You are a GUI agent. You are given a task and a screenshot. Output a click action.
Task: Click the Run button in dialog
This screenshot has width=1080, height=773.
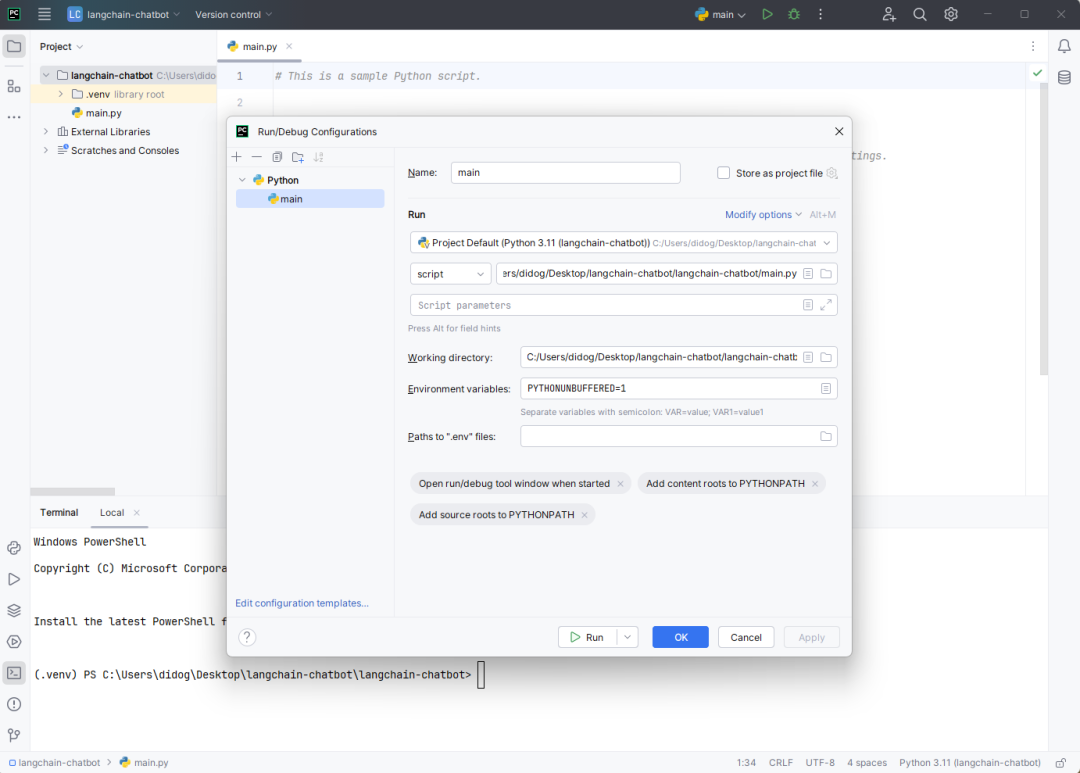click(x=588, y=637)
